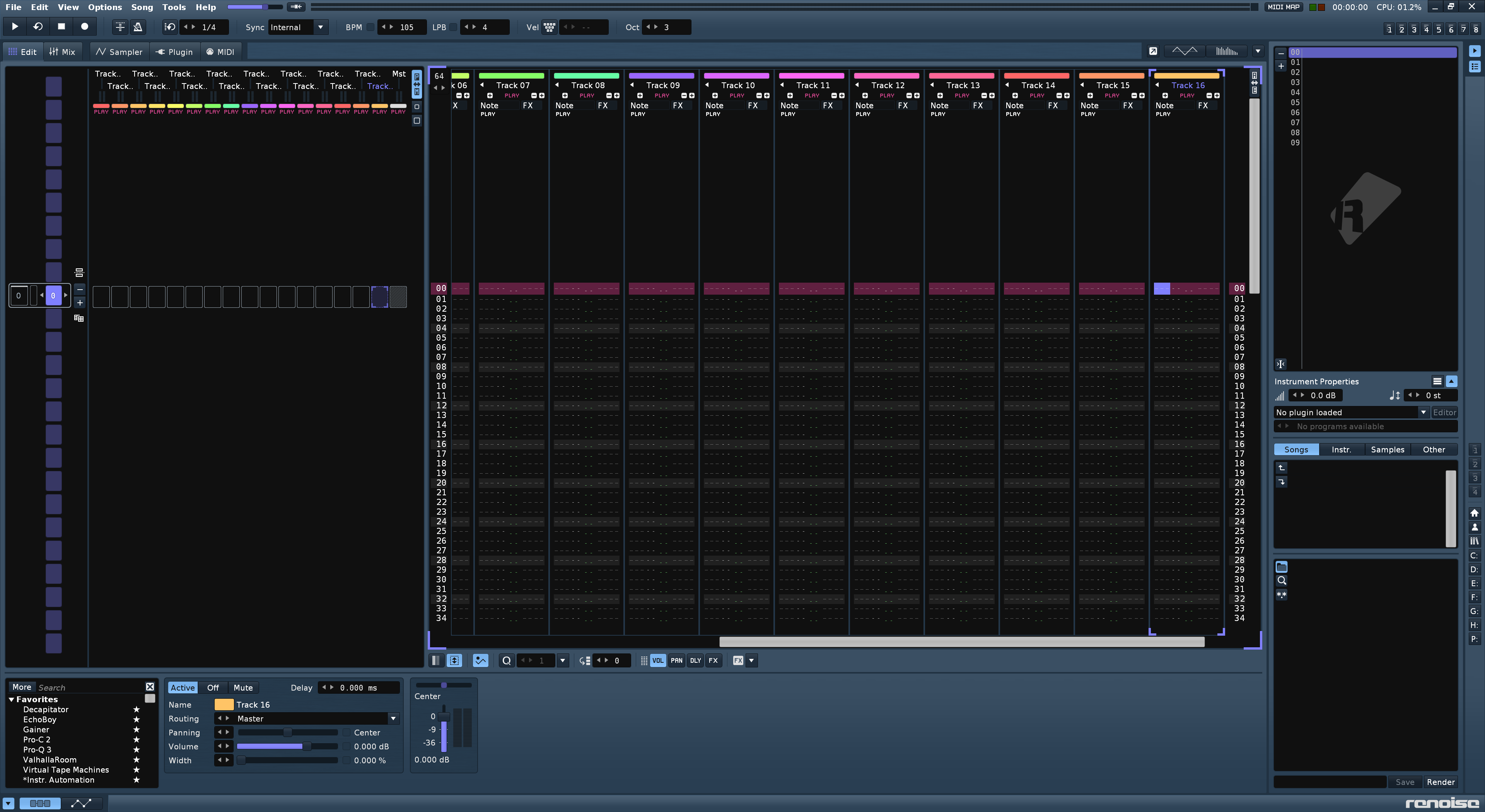The image size is (1485, 812).
Task: Switch to the MIDI tab
Action: coord(220,52)
